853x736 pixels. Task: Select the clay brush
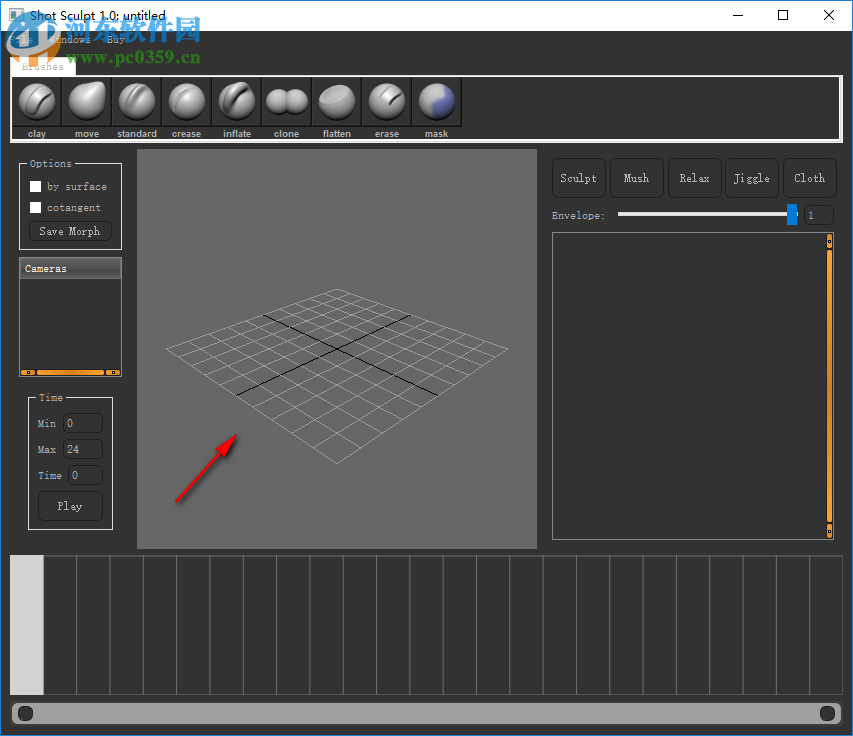[37, 102]
